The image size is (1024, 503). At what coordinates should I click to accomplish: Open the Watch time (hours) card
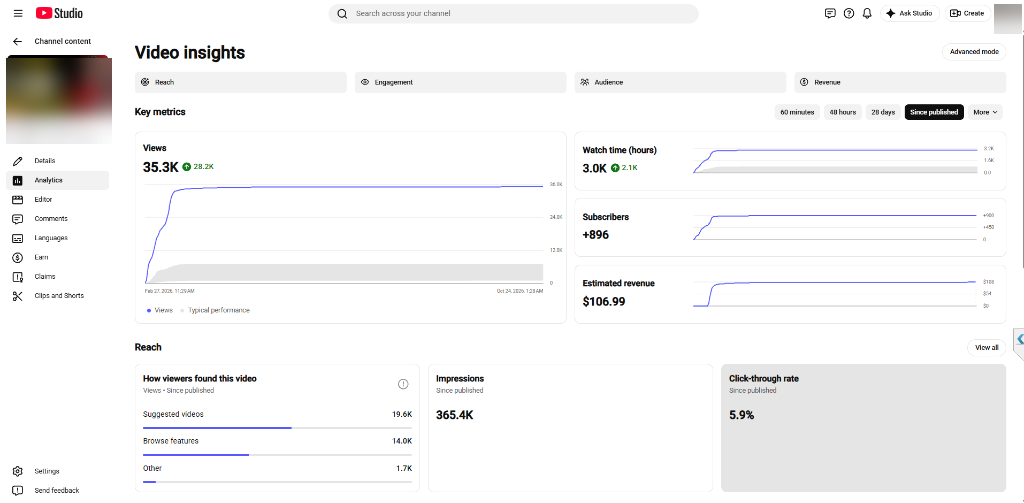pyautogui.click(x=790, y=161)
